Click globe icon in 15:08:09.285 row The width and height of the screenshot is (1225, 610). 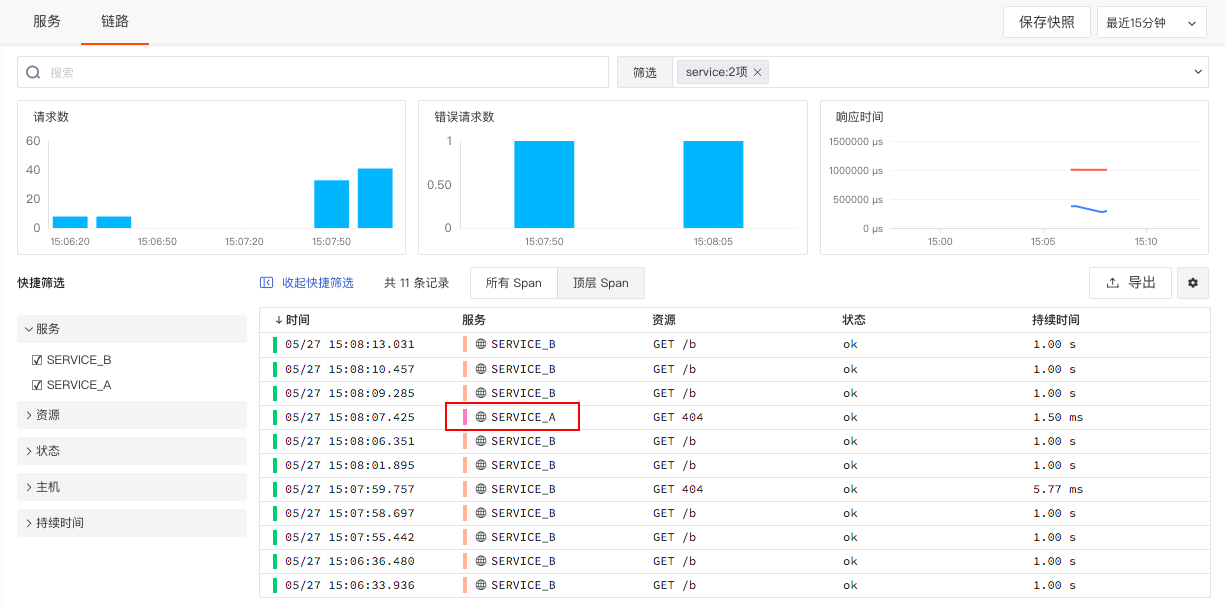click(481, 393)
